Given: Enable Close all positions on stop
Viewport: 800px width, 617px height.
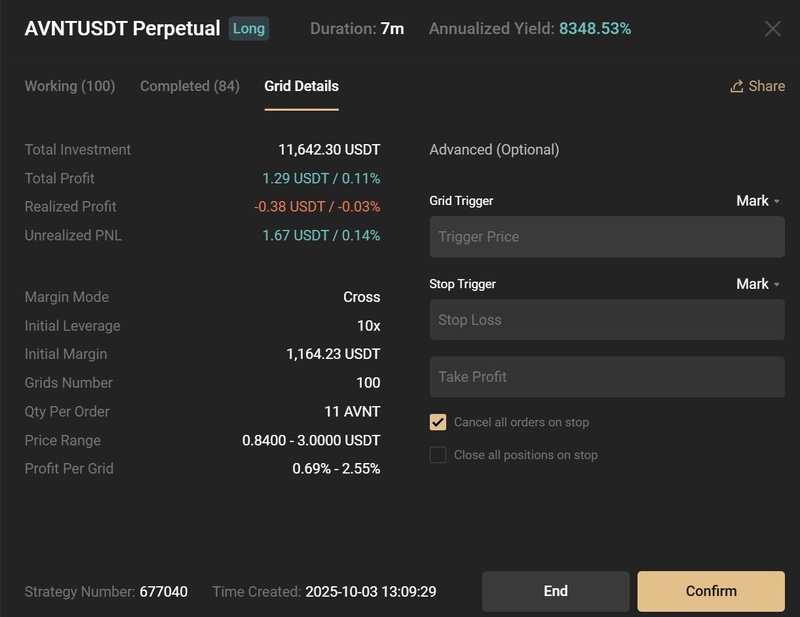Looking at the screenshot, I should tap(438, 455).
